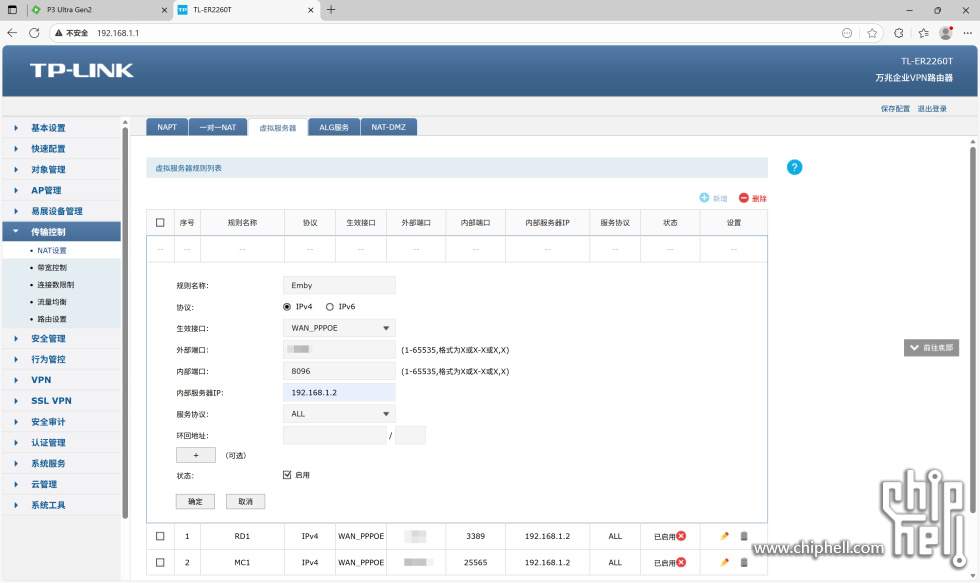This screenshot has height=583, width=980.
Task: Open the WAN_PPPOE interface dropdown
Action: (339, 328)
